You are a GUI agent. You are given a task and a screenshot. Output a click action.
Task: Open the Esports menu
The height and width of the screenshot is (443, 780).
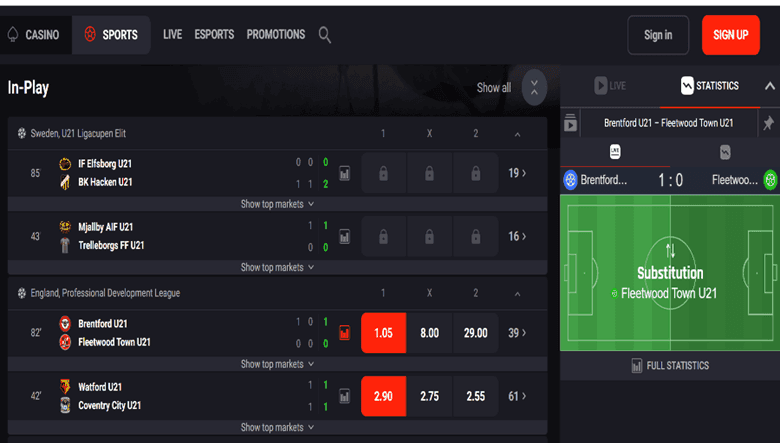point(214,35)
